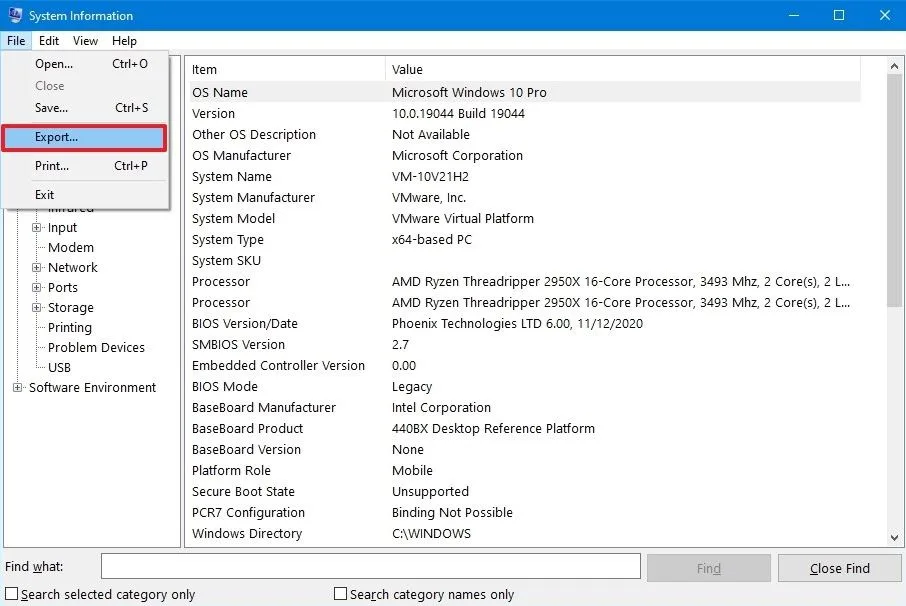The image size is (906, 606).
Task: Select the PCR7 Configuration row
Action: point(525,512)
